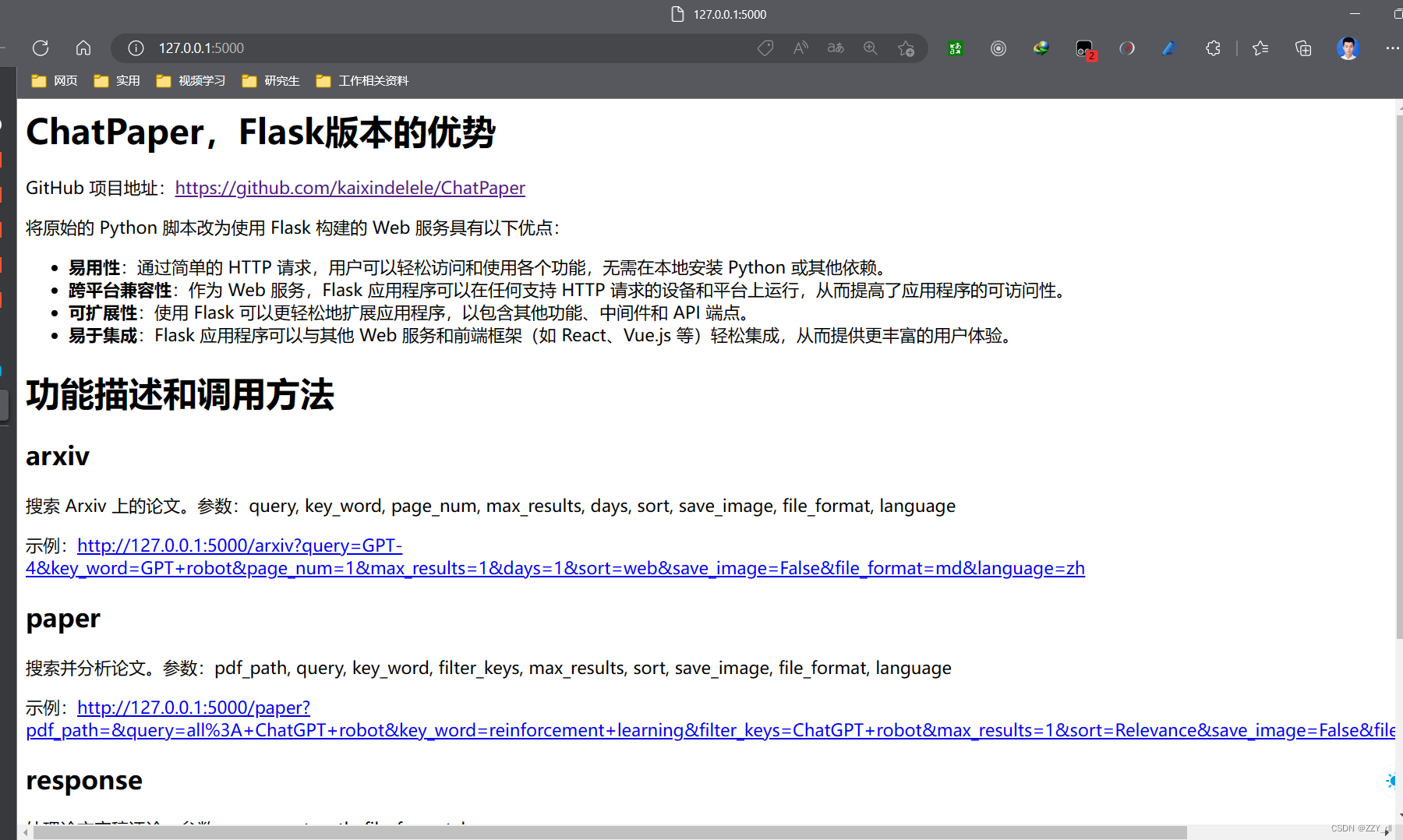
Task: Open the compass-style extension icon
Action: click(1127, 48)
